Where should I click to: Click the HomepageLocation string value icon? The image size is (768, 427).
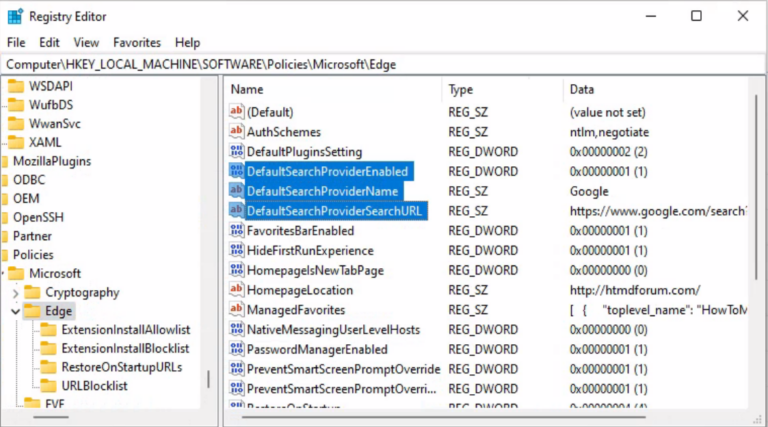[x=236, y=290]
